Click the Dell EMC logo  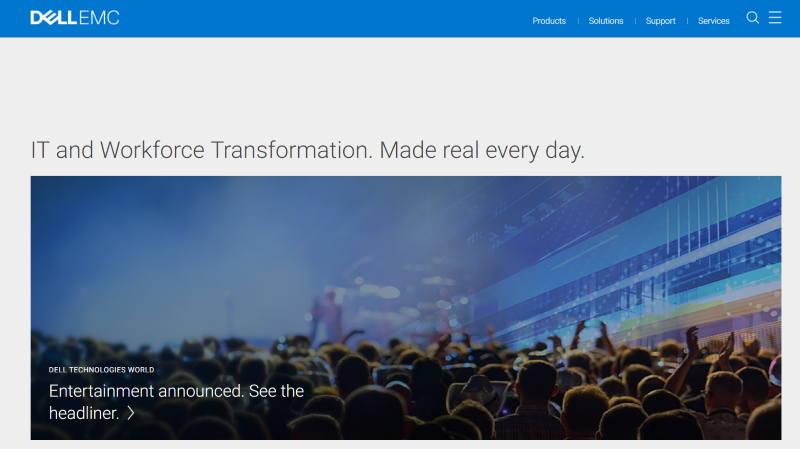pyautogui.click(x=74, y=18)
